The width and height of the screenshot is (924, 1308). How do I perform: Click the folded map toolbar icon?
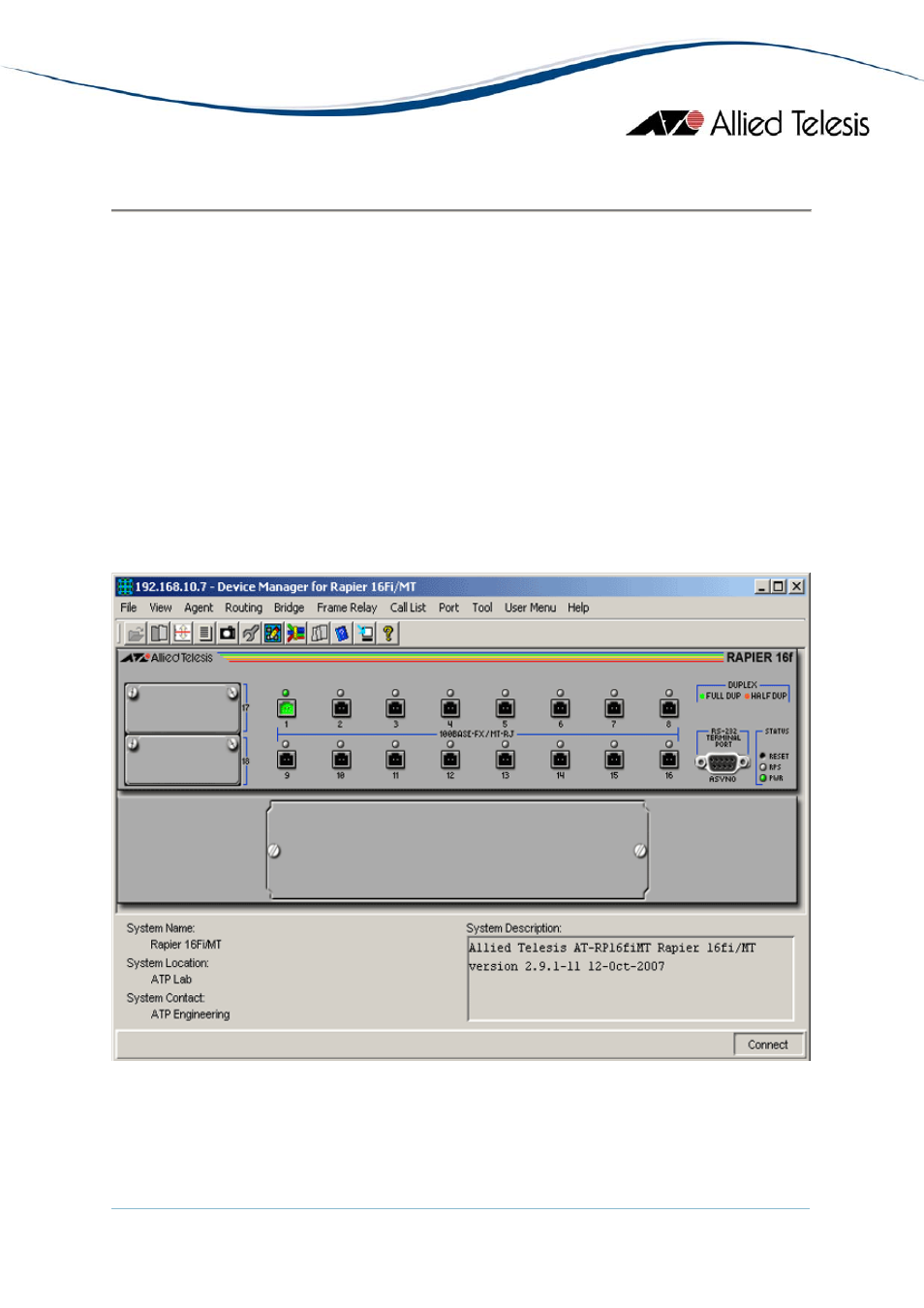(x=320, y=634)
